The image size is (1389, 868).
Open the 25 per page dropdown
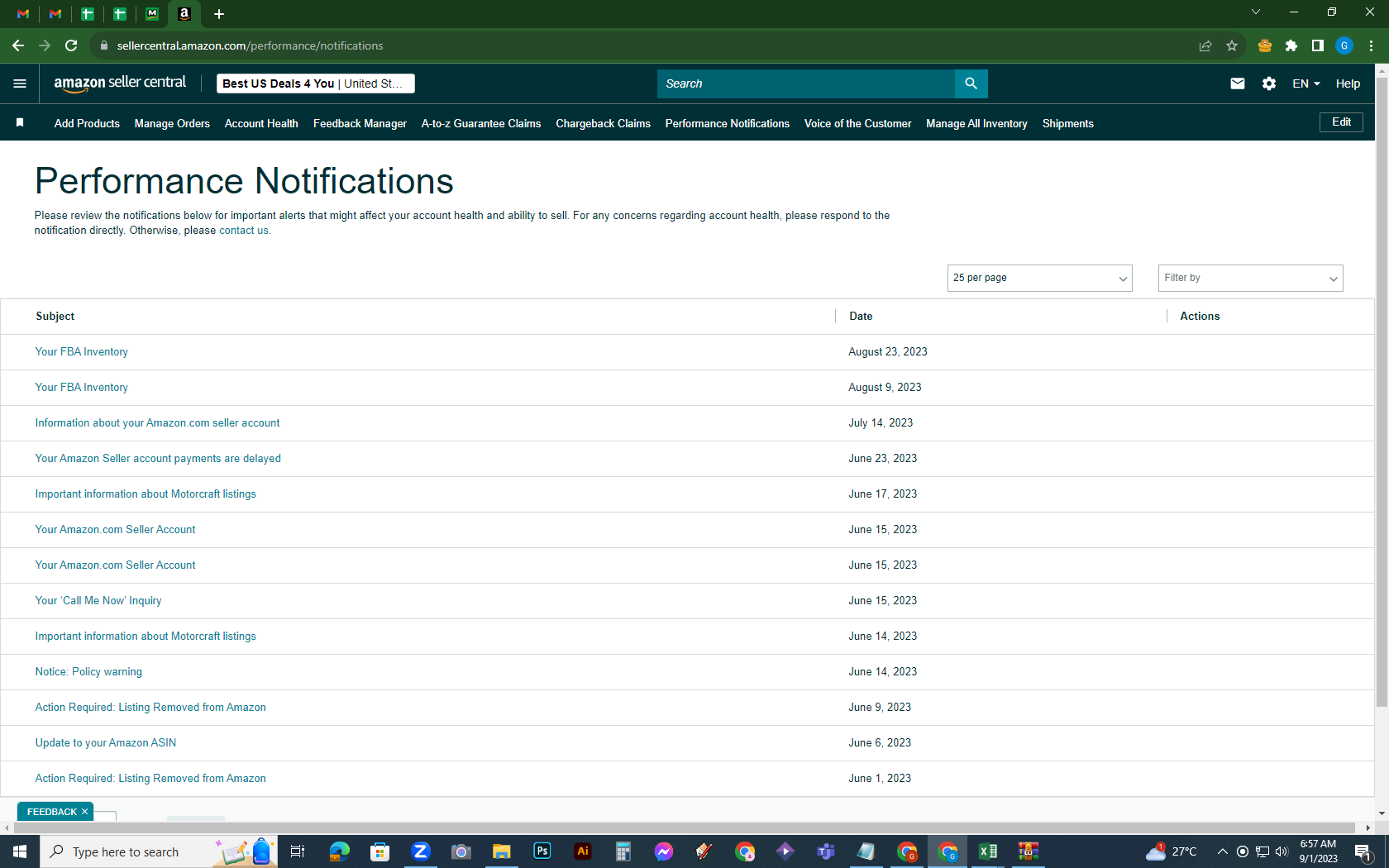click(1039, 278)
